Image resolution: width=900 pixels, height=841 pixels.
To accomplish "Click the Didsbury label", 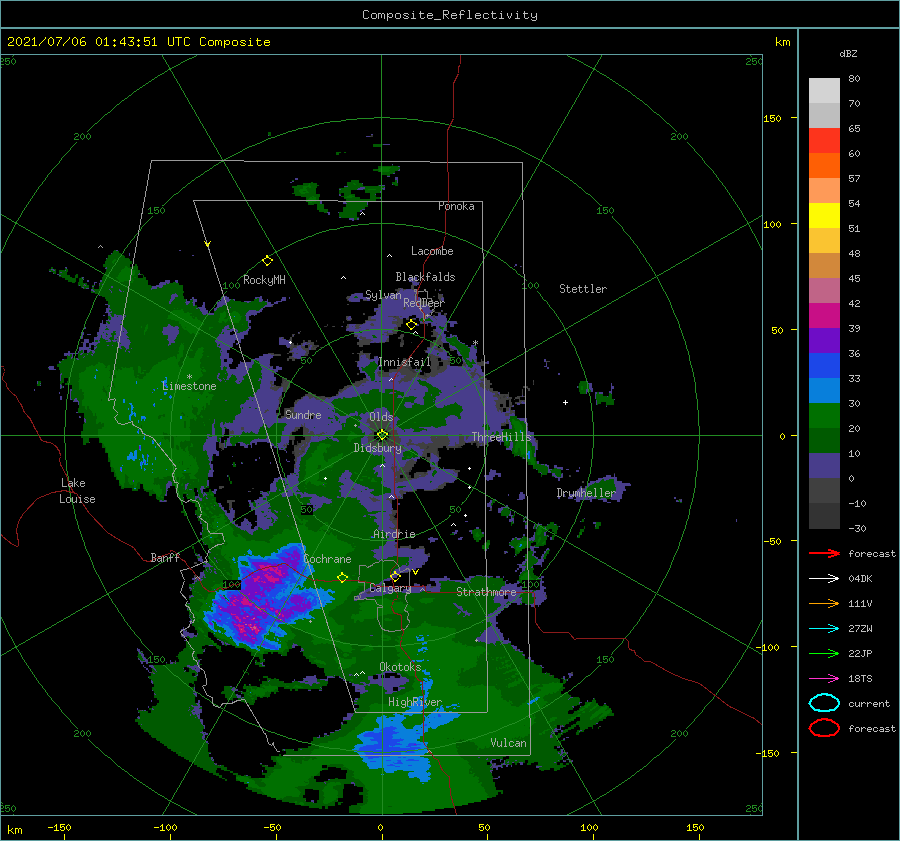I will tap(377, 448).
